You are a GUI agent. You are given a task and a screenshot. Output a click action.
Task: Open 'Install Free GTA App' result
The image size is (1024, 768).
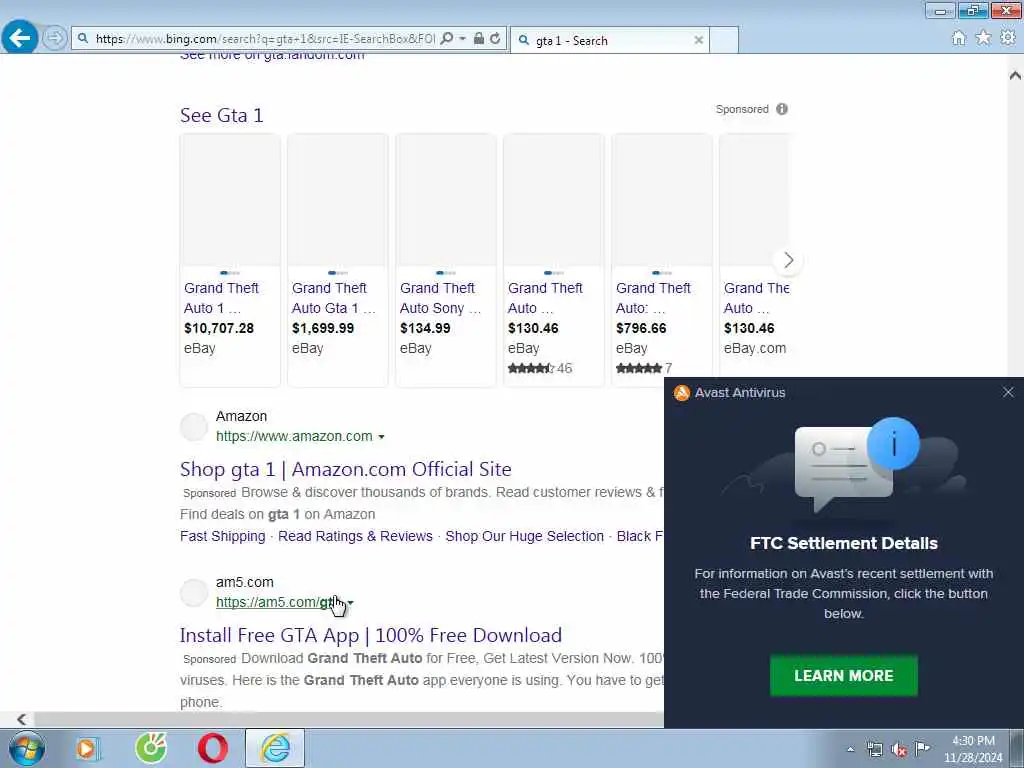tap(370, 635)
